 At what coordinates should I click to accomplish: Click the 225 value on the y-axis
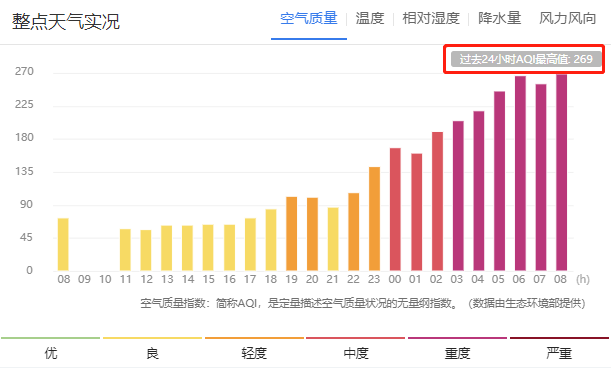25,104
